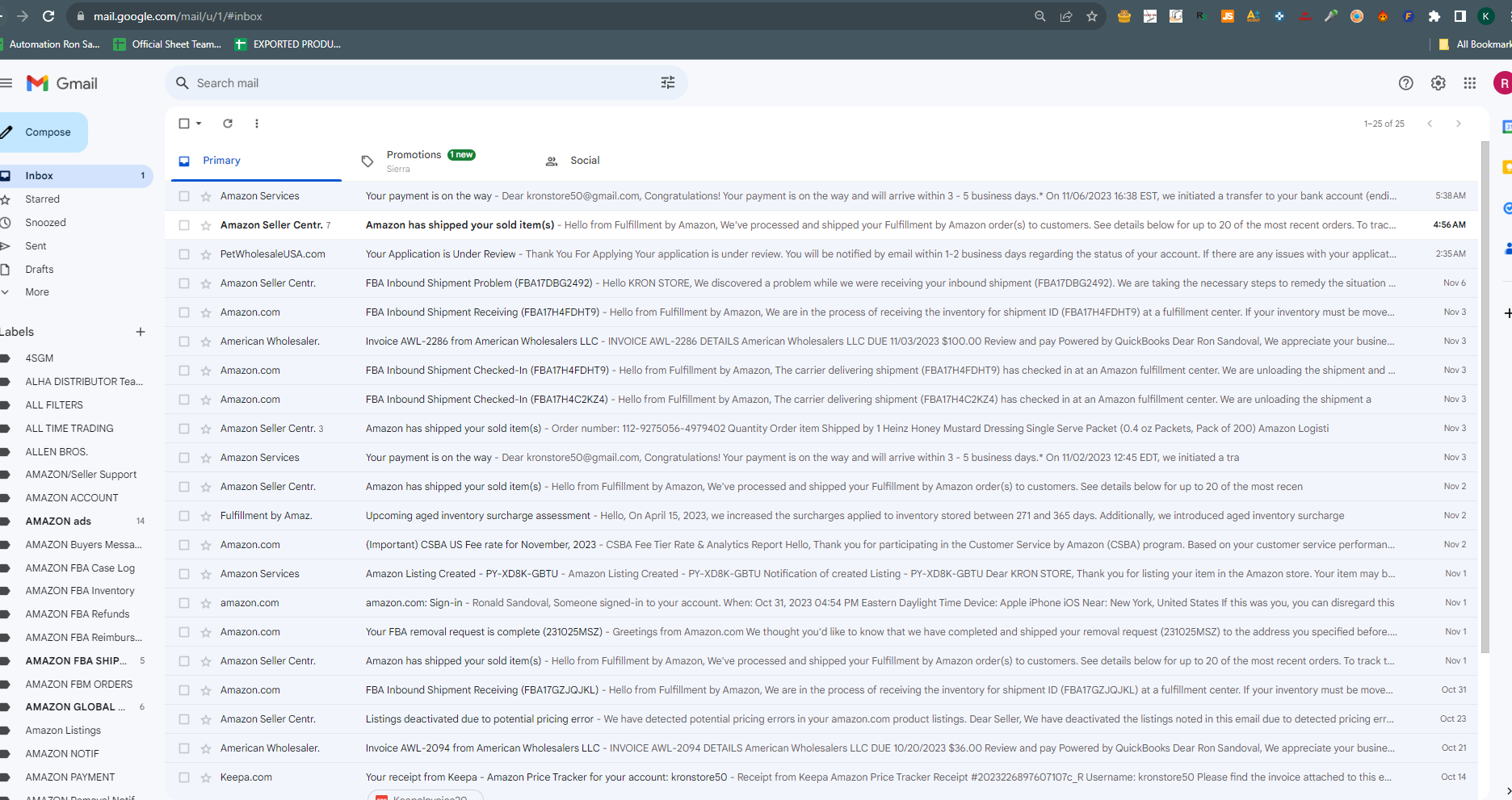Go forward in browser history
The width and height of the screenshot is (1512, 800).
(x=23, y=16)
